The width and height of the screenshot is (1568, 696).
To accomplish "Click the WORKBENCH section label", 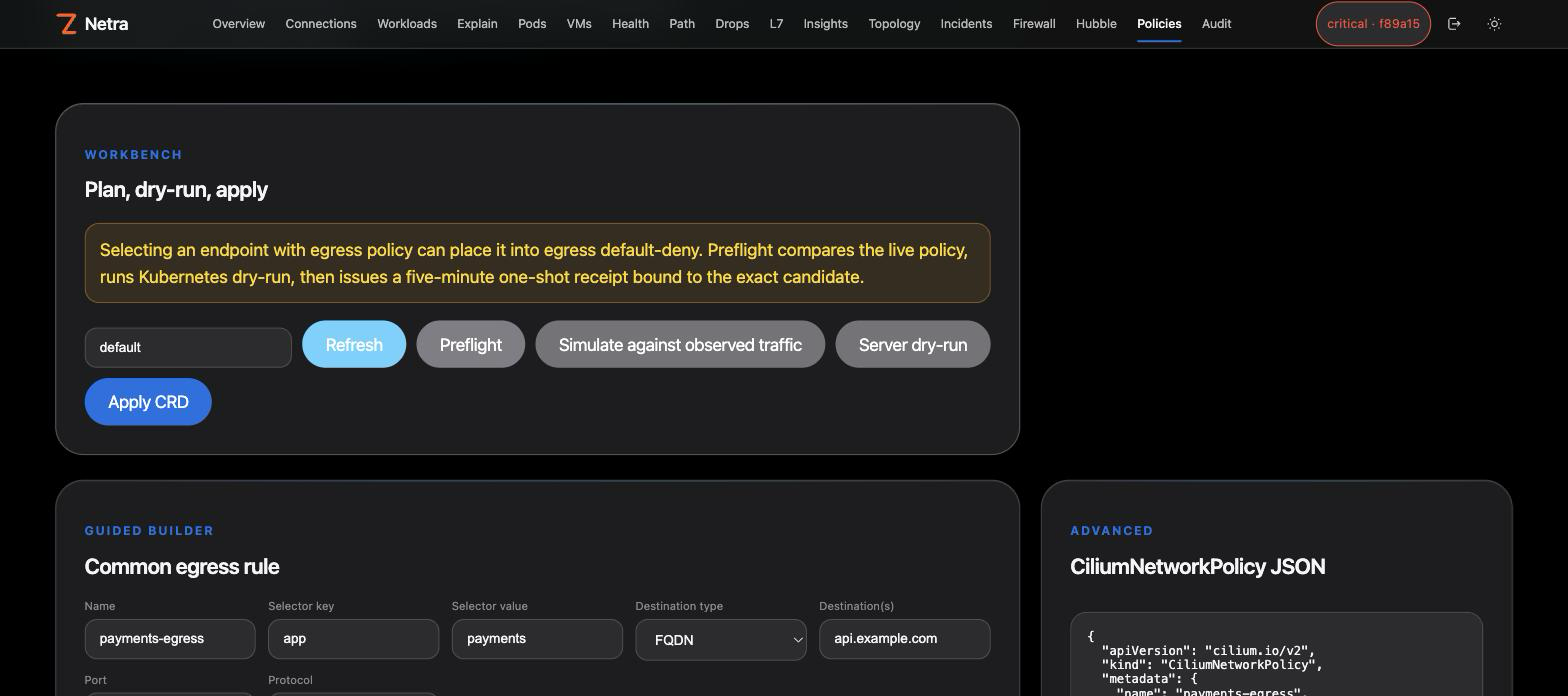I will [134, 155].
